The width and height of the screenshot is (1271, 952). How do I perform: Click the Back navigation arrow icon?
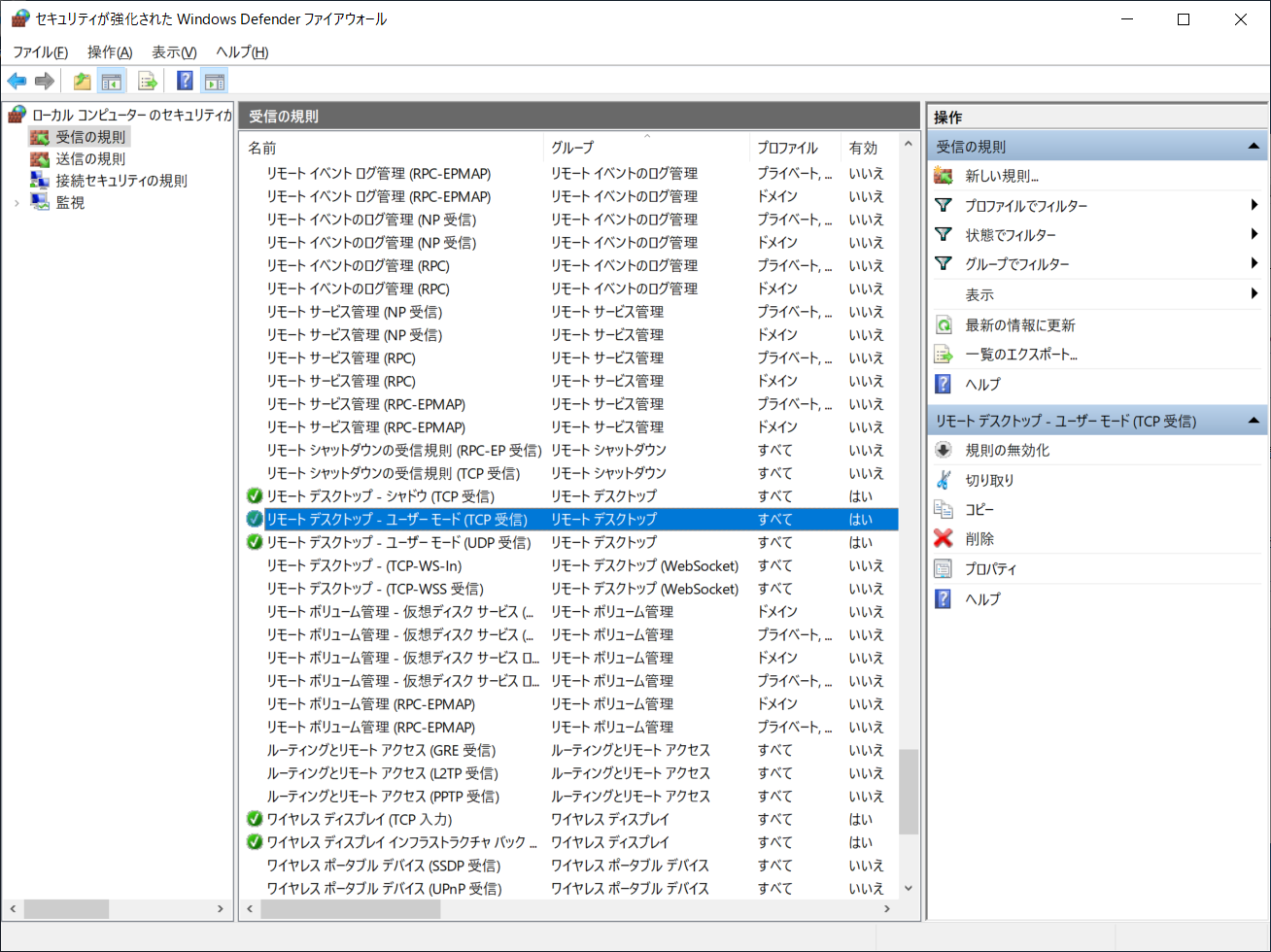[x=17, y=80]
